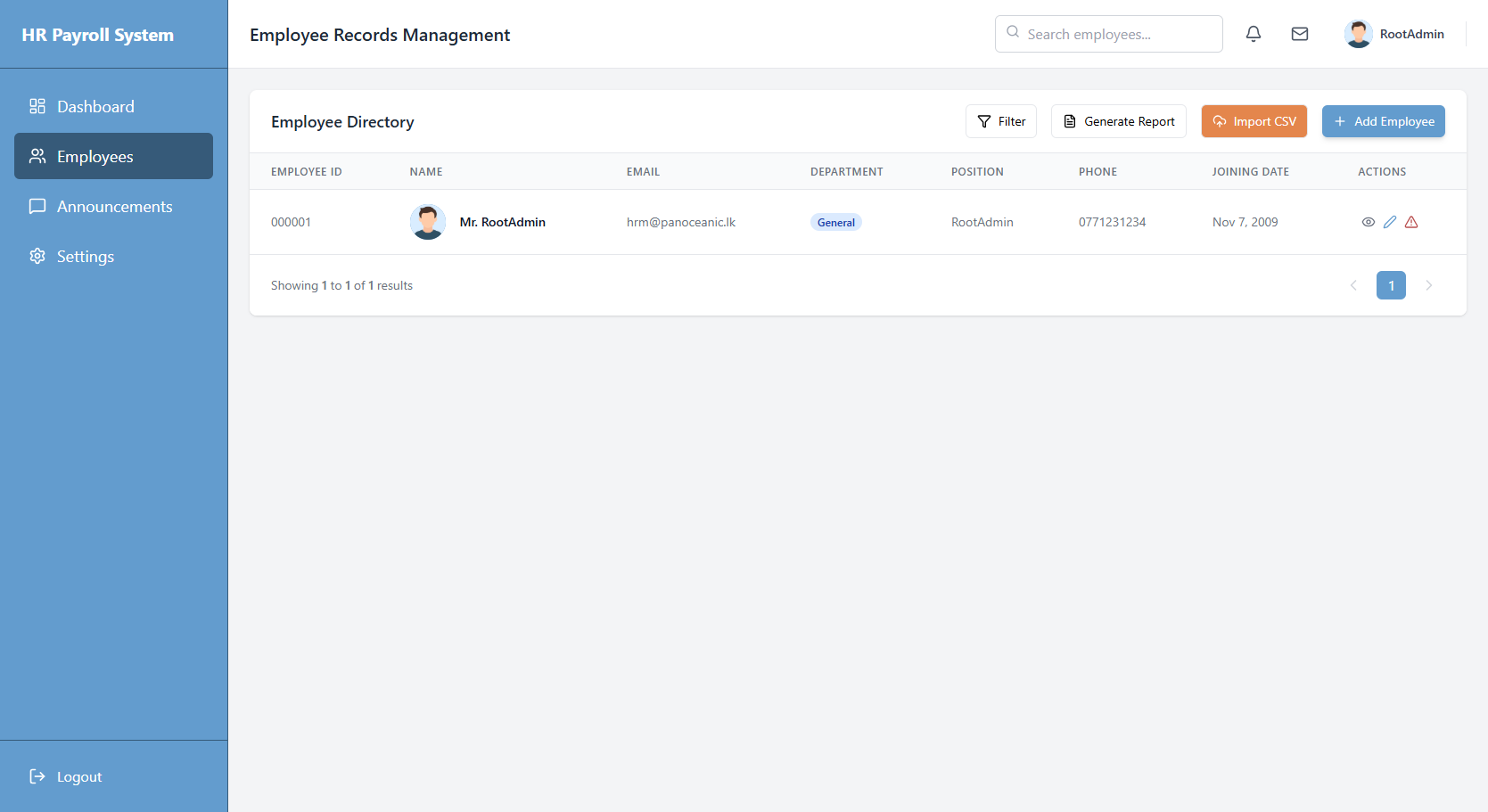The width and height of the screenshot is (1488, 812).
Task: Click the Add Employee button
Action: pos(1383,121)
